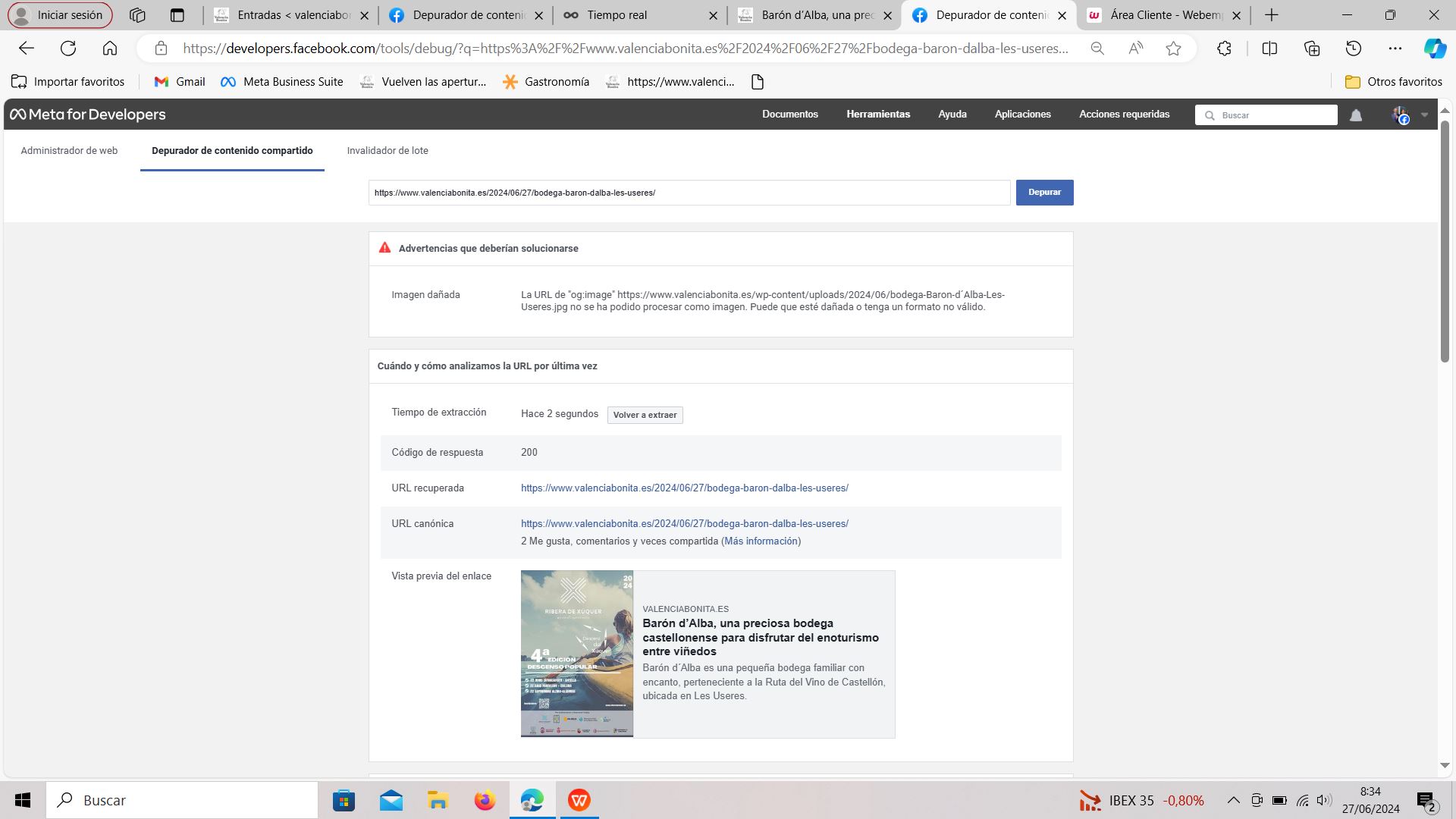Viewport: 1456px width, 819px height.
Task: Click the link preview thumbnail image
Action: (x=577, y=654)
